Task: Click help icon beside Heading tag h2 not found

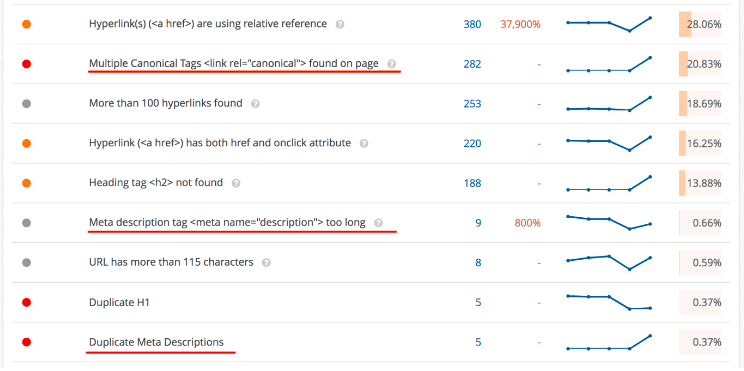Action: tap(236, 183)
